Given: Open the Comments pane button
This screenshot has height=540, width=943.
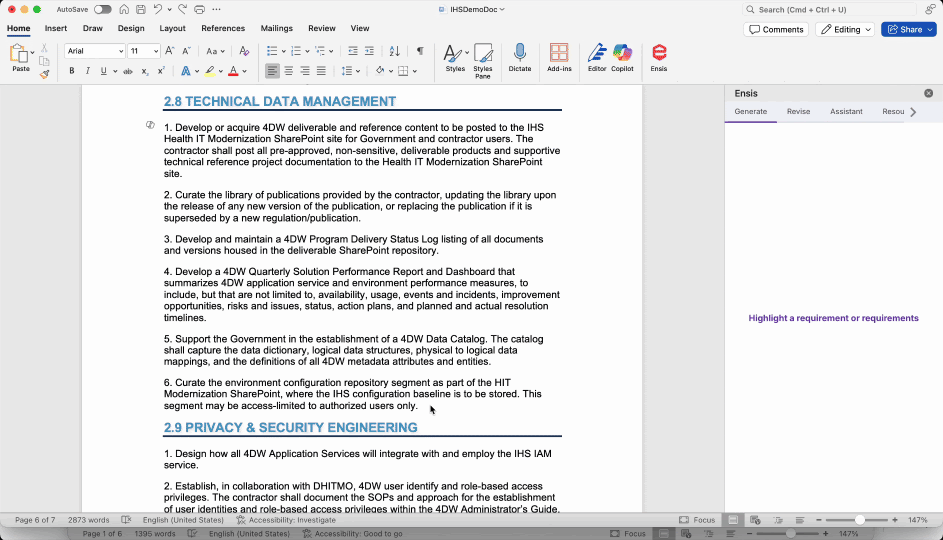Looking at the screenshot, I should tap(776, 29).
